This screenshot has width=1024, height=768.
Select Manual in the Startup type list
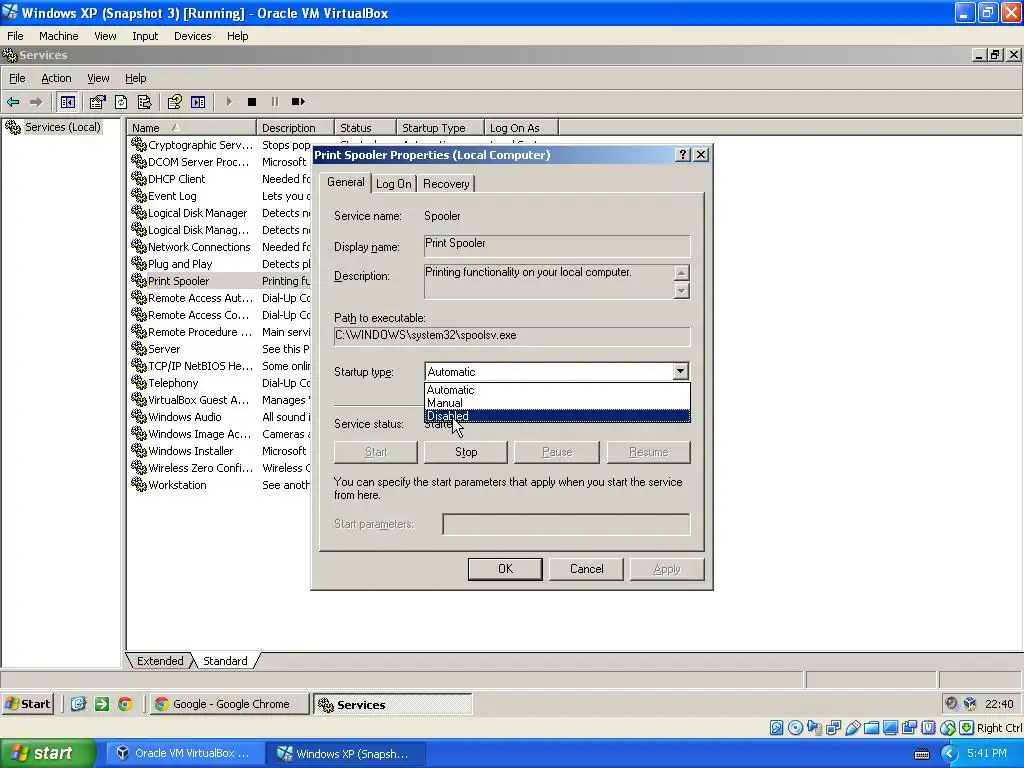pyautogui.click(x=557, y=403)
